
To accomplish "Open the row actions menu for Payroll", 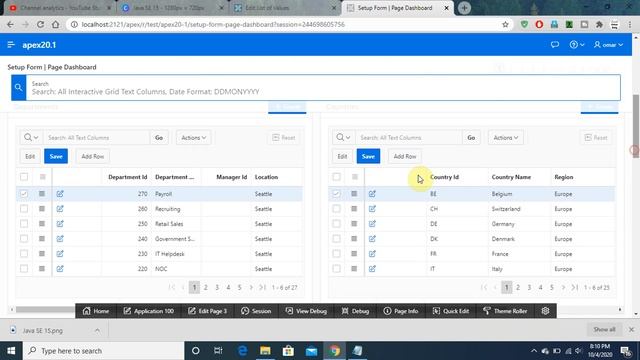I will pos(42,194).
